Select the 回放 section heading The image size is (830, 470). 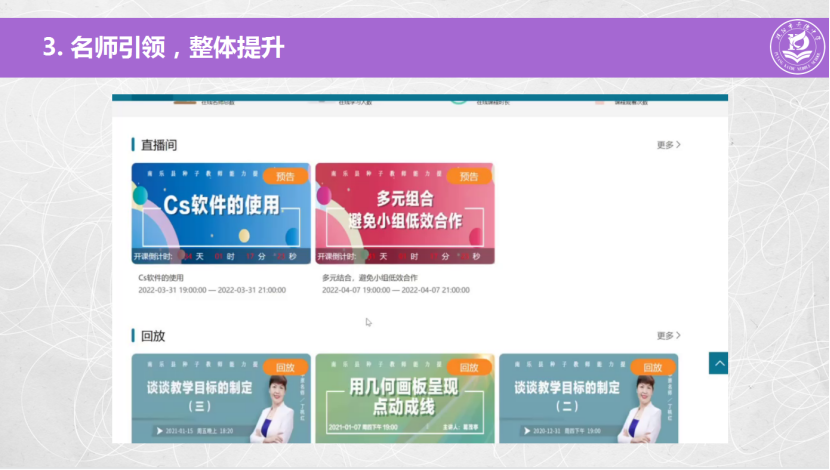coord(153,336)
